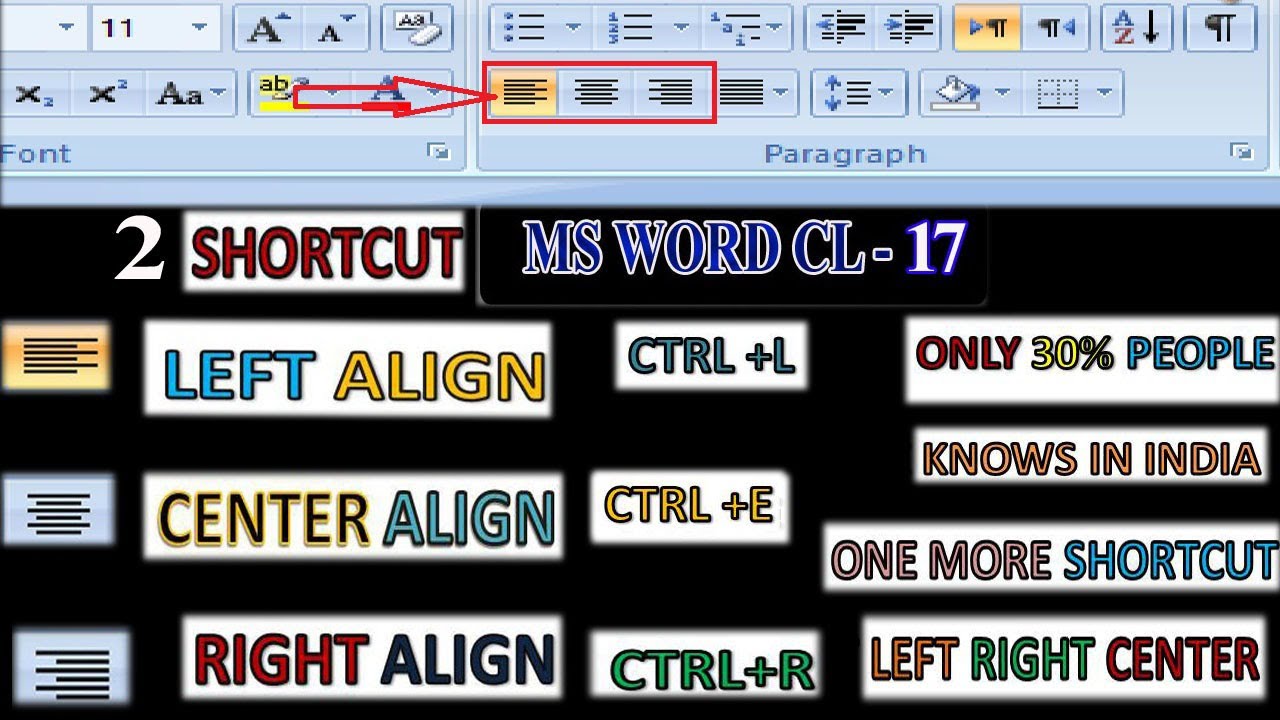This screenshot has height=720, width=1280.
Task: Sort text with the A-Z icon
Action: point(1137,28)
